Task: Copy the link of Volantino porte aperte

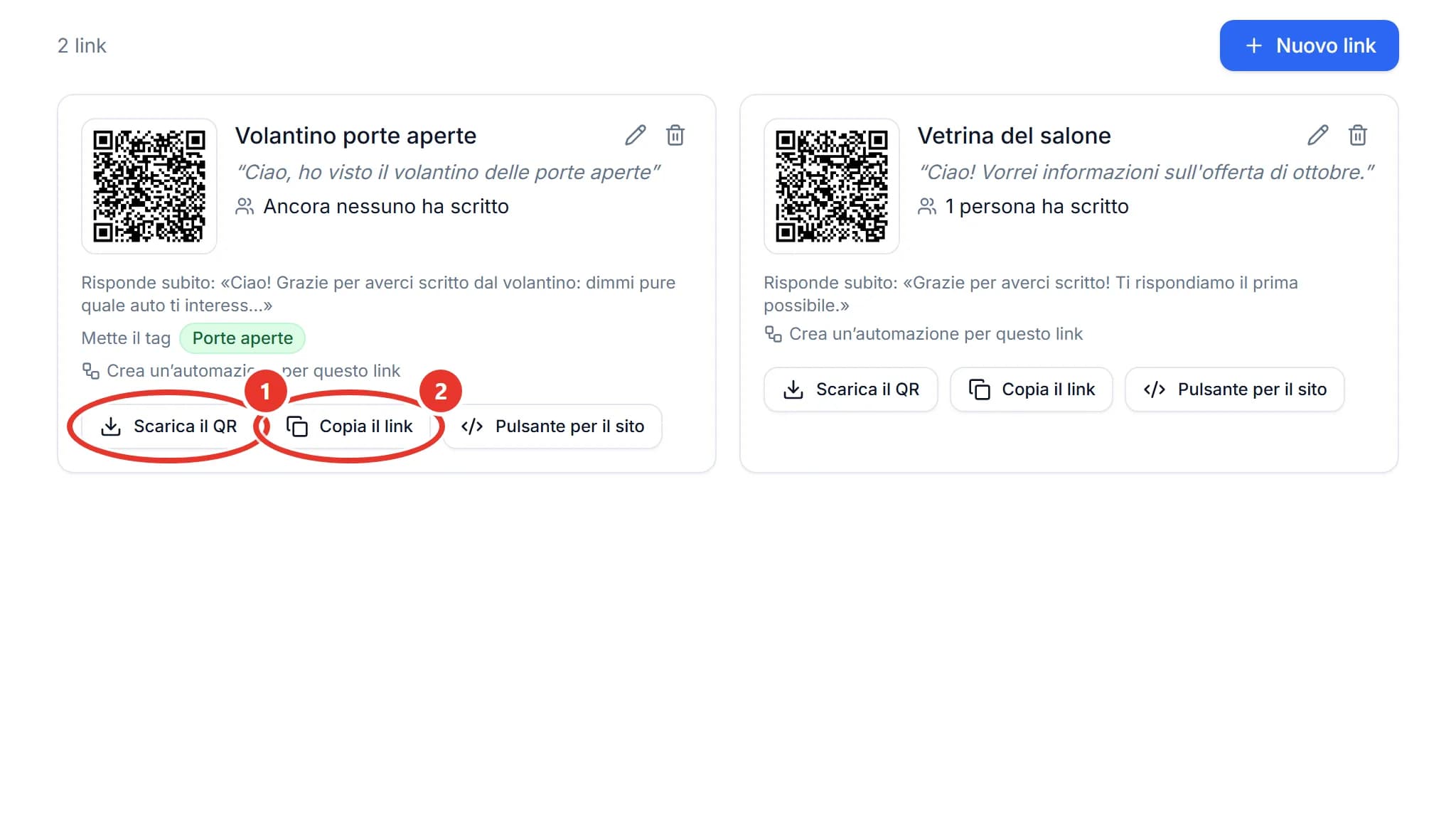Action: [x=349, y=426]
